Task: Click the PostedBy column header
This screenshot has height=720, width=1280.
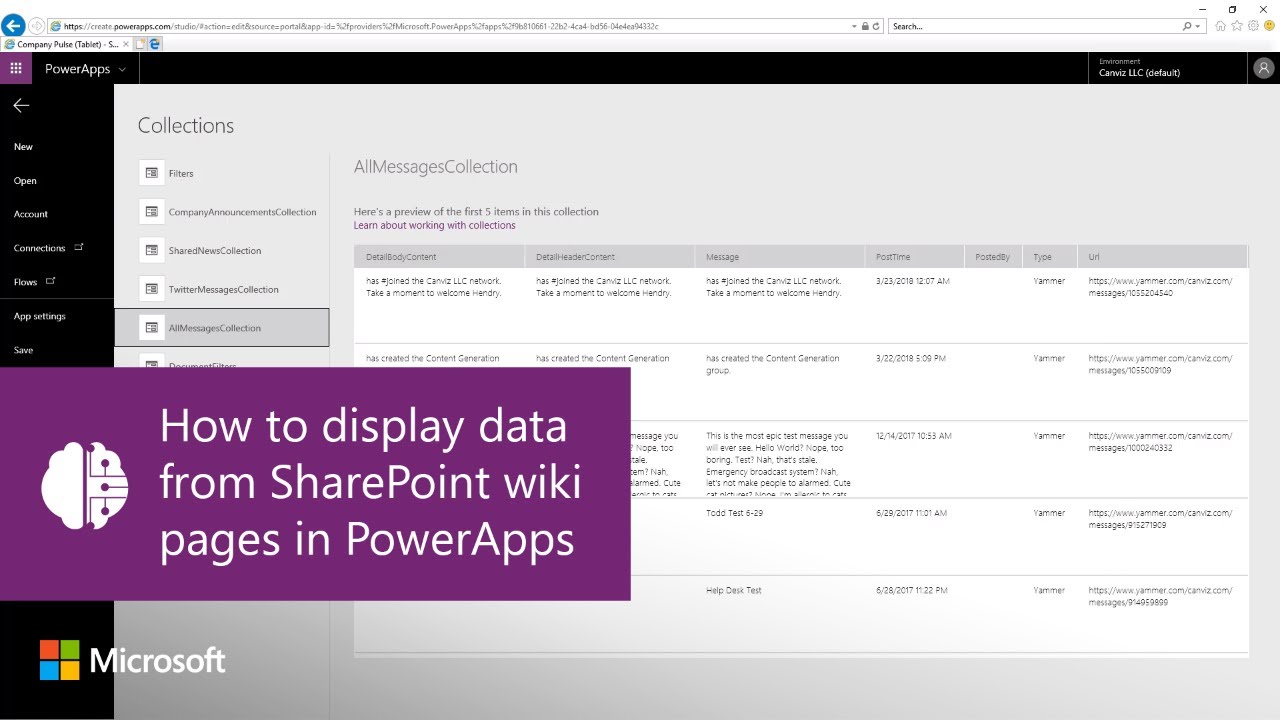Action: pyautogui.click(x=993, y=257)
